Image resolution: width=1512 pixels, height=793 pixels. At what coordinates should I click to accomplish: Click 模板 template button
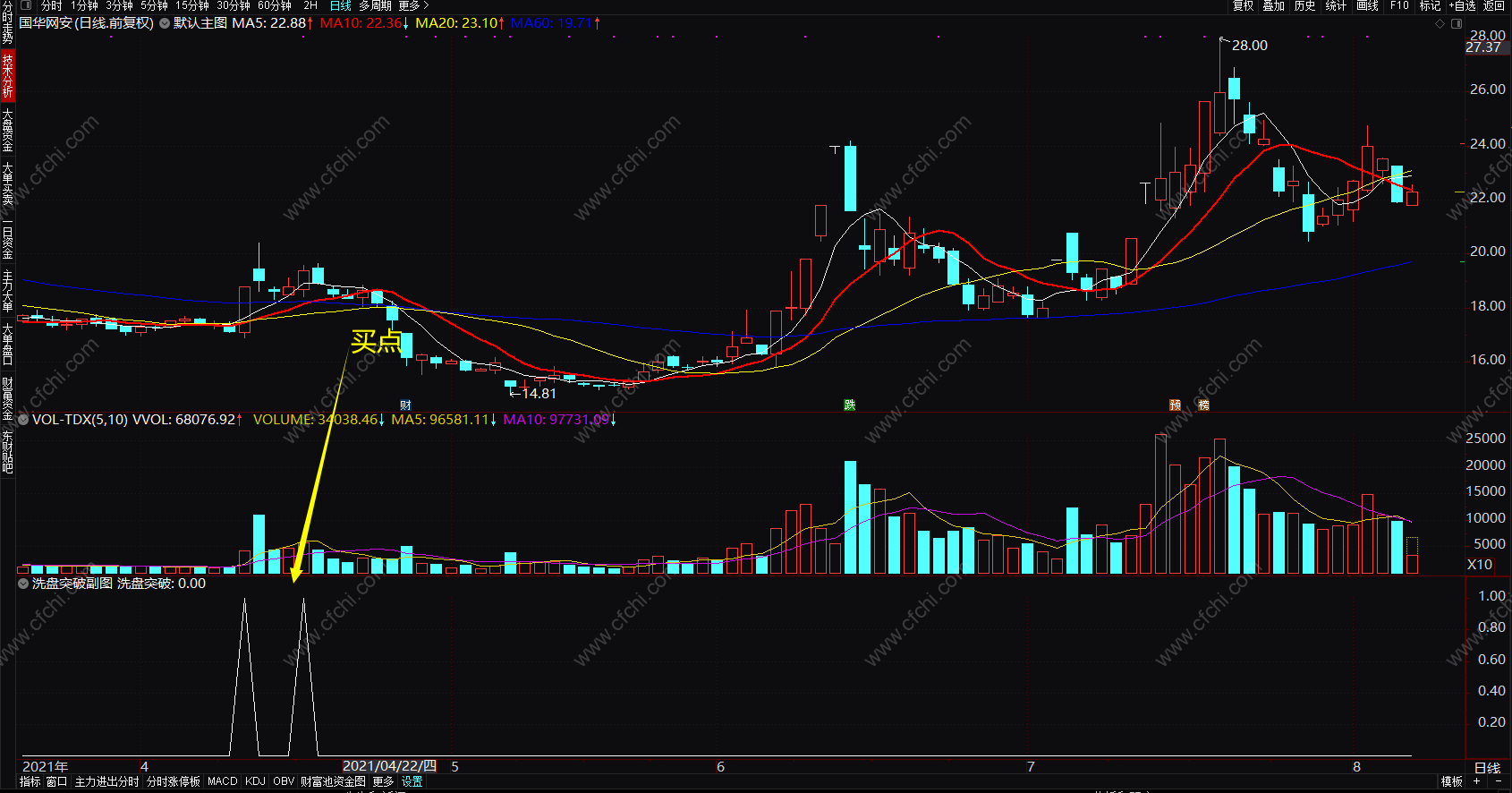coord(1451,781)
